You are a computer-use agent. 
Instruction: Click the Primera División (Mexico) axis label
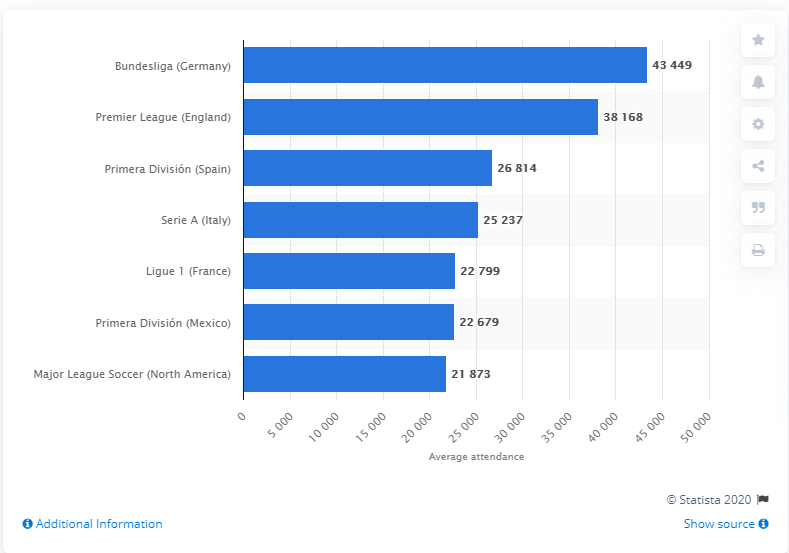click(163, 323)
